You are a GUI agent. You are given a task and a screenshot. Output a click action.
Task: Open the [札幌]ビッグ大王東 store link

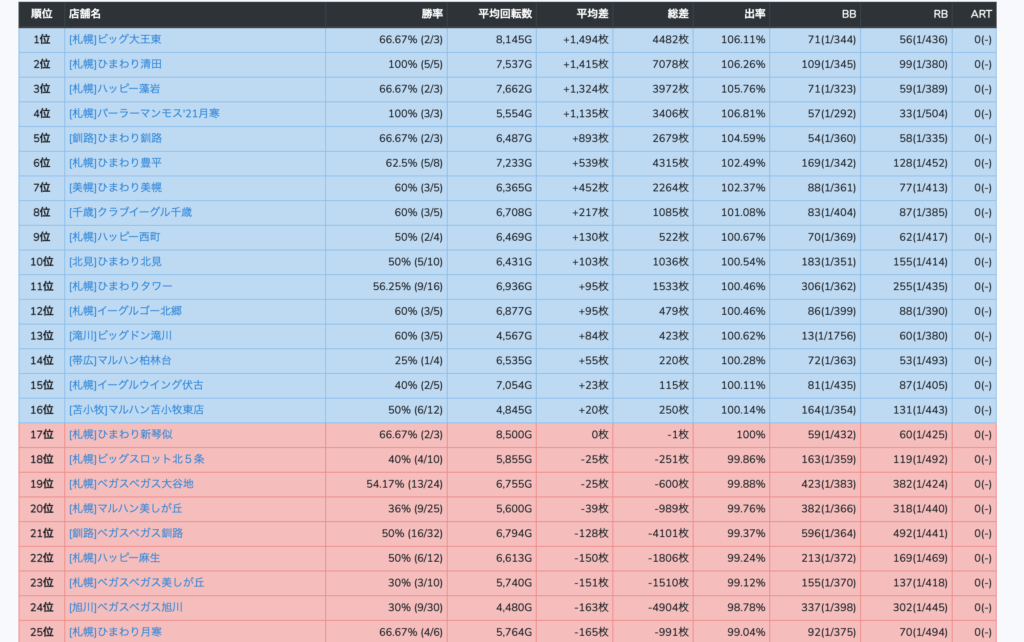coord(115,39)
